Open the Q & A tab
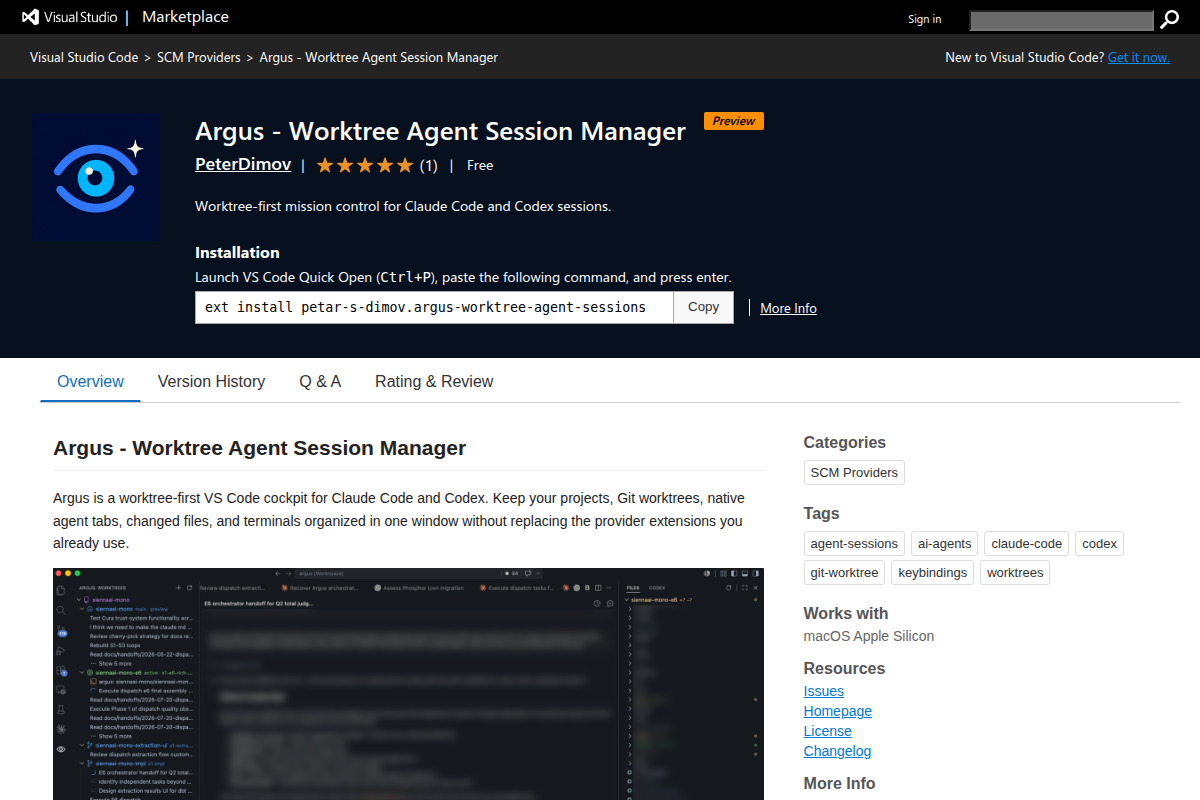Image resolution: width=1200 pixels, height=800 pixels. tap(320, 381)
